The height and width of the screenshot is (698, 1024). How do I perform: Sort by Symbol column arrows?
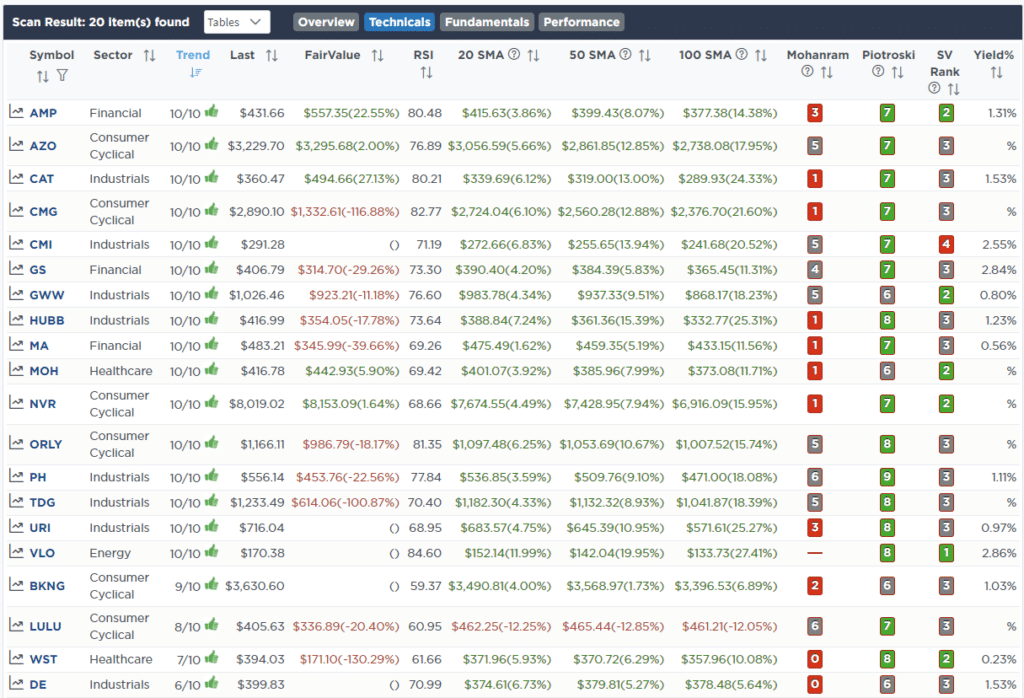coord(42,76)
